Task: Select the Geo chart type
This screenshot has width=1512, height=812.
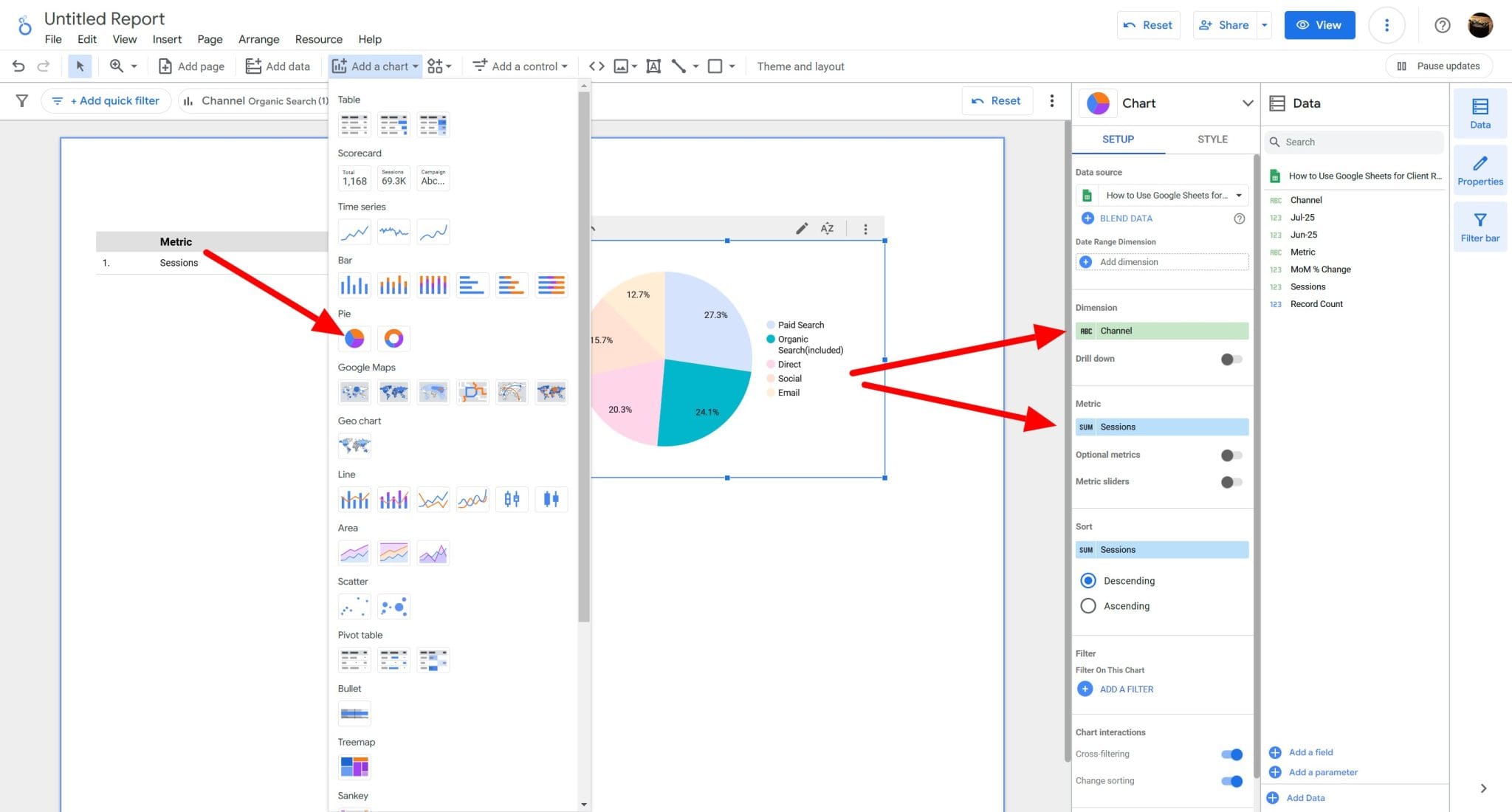Action: point(354,446)
